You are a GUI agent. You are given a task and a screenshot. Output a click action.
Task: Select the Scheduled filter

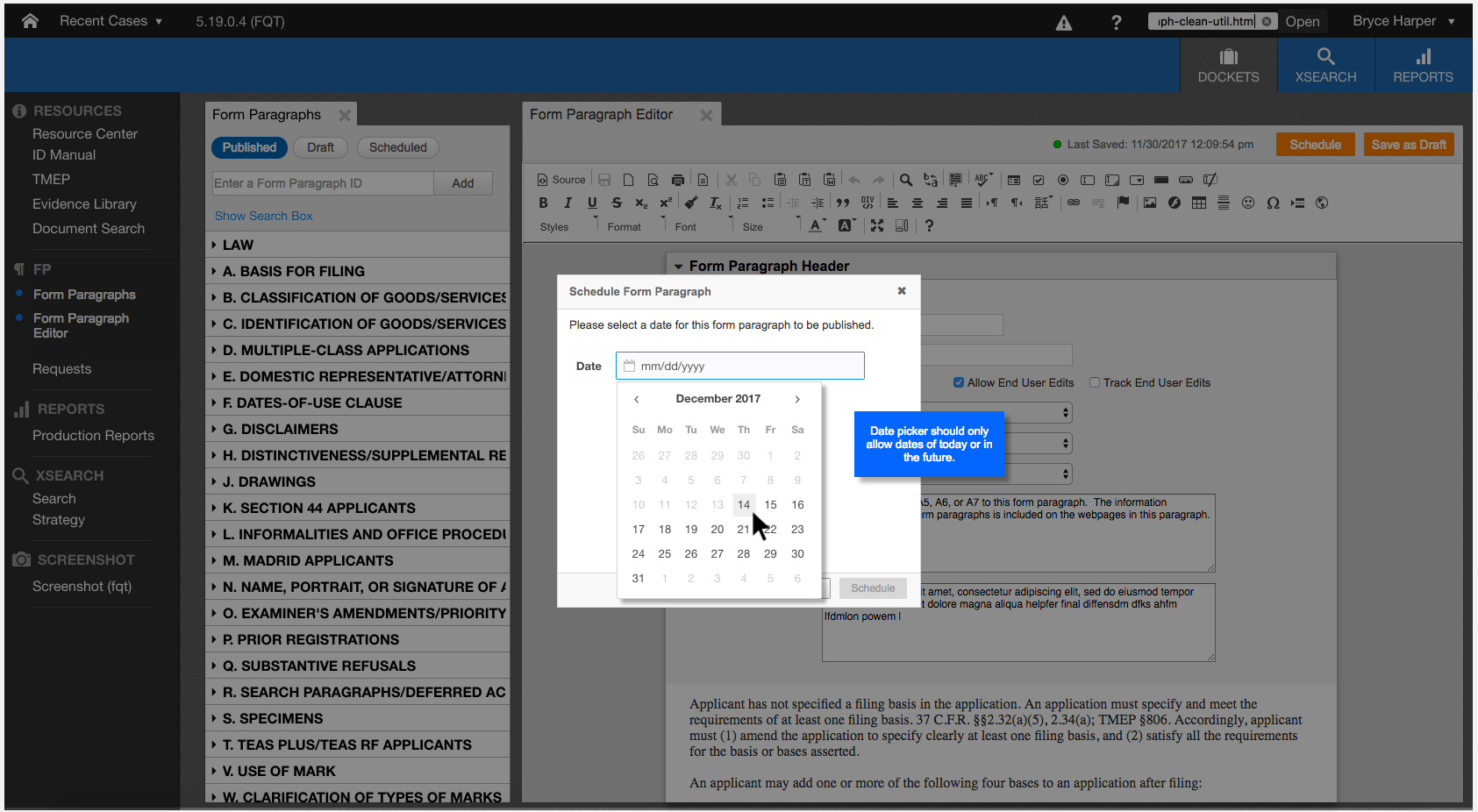tap(397, 147)
